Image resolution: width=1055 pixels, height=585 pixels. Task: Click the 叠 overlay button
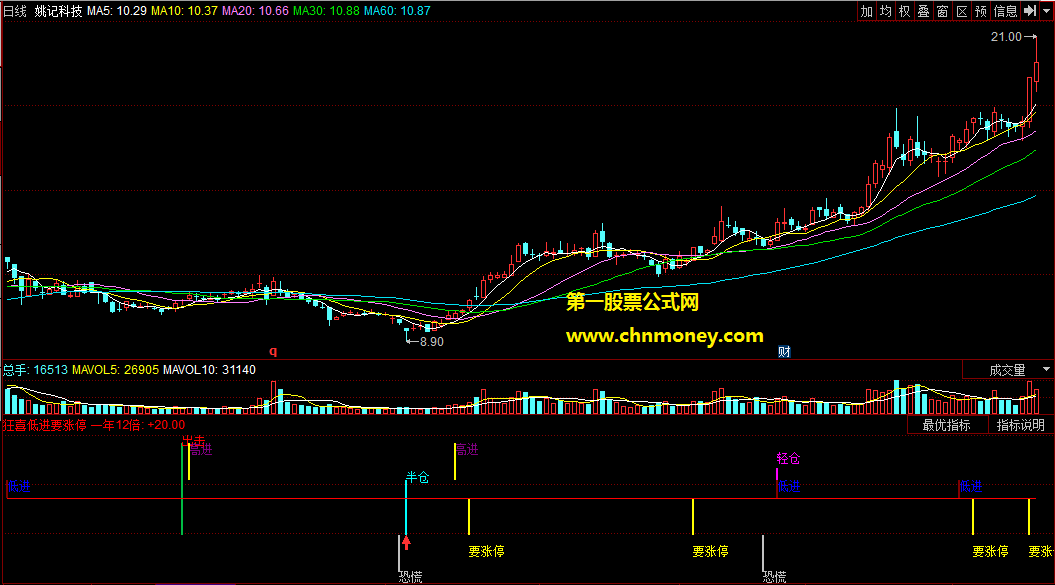(x=924, y=11)
